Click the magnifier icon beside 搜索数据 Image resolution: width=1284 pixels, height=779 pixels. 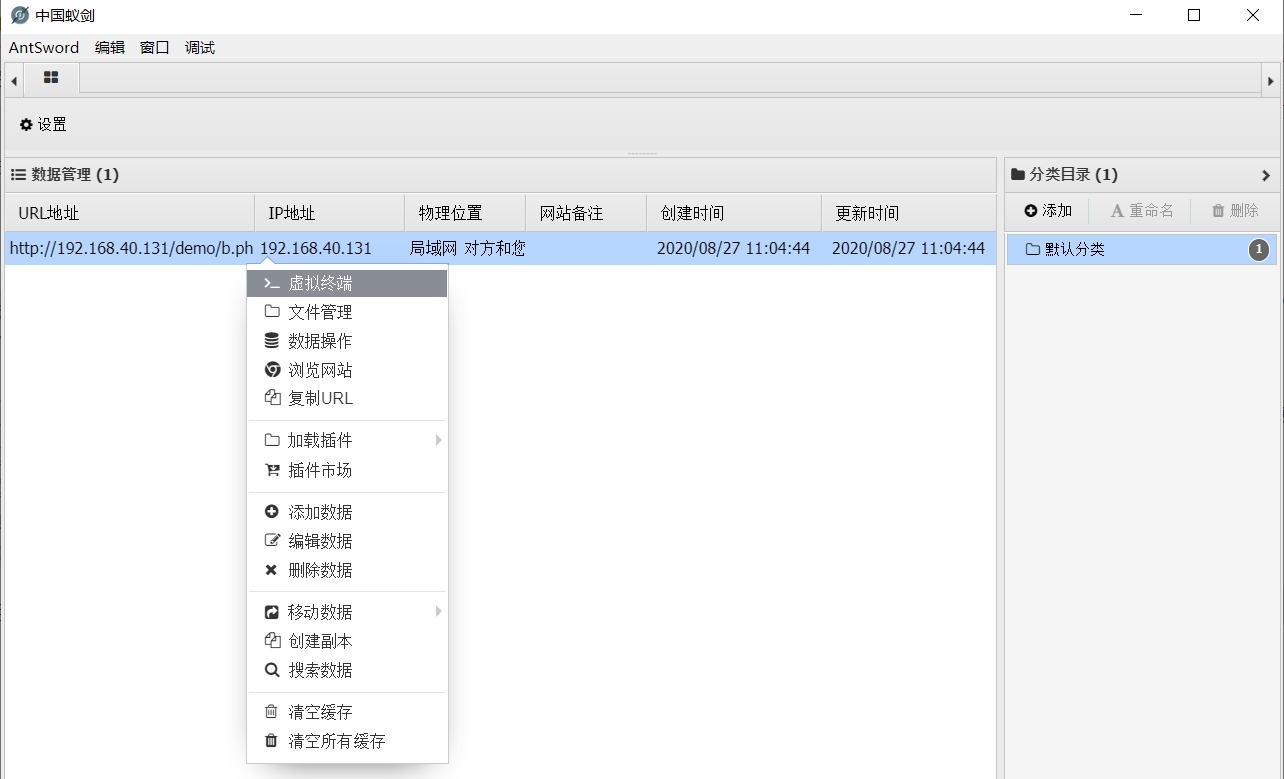click(272, 670)
